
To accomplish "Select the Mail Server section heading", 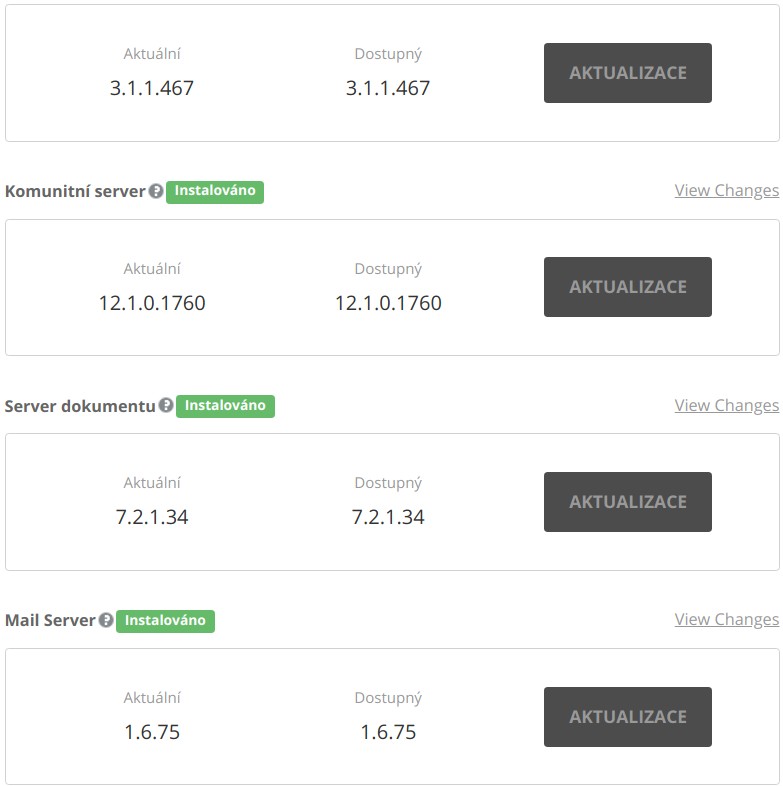I will (x=50, y=621).
